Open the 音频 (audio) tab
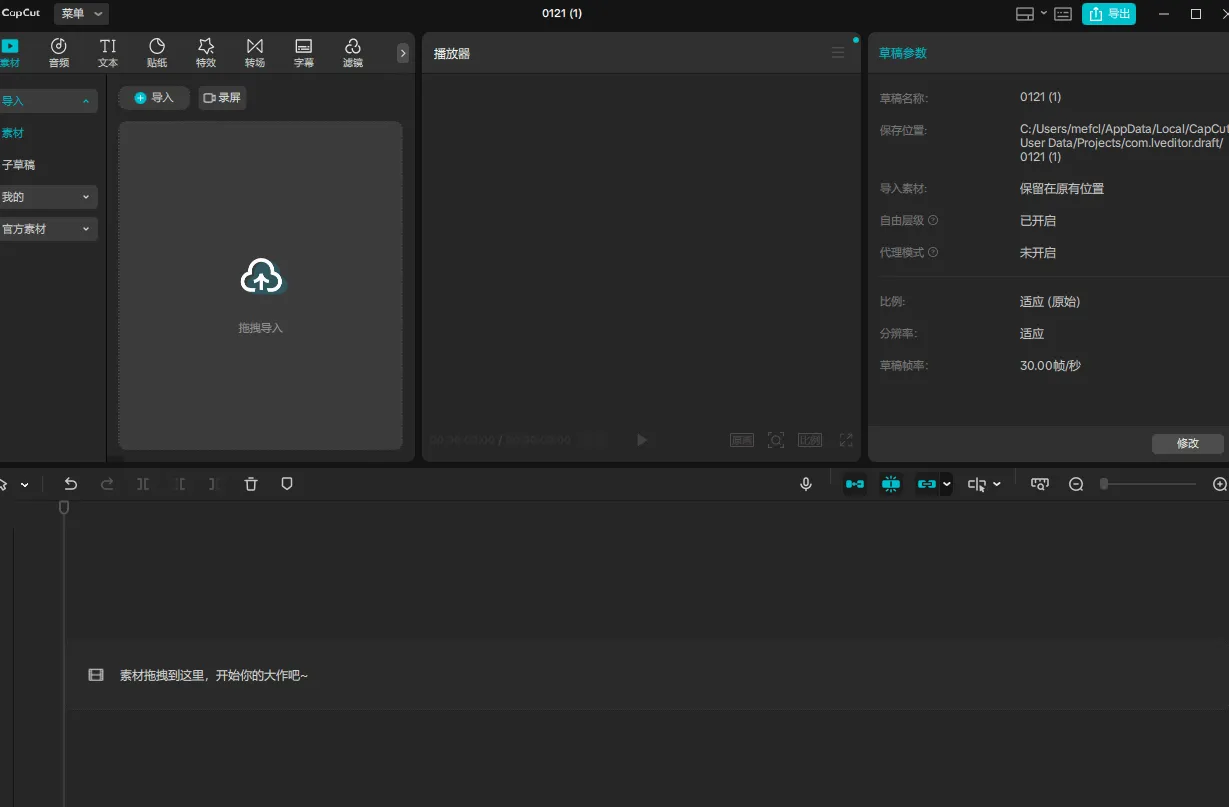The image size is (1229, 807). tap(59, 53)
